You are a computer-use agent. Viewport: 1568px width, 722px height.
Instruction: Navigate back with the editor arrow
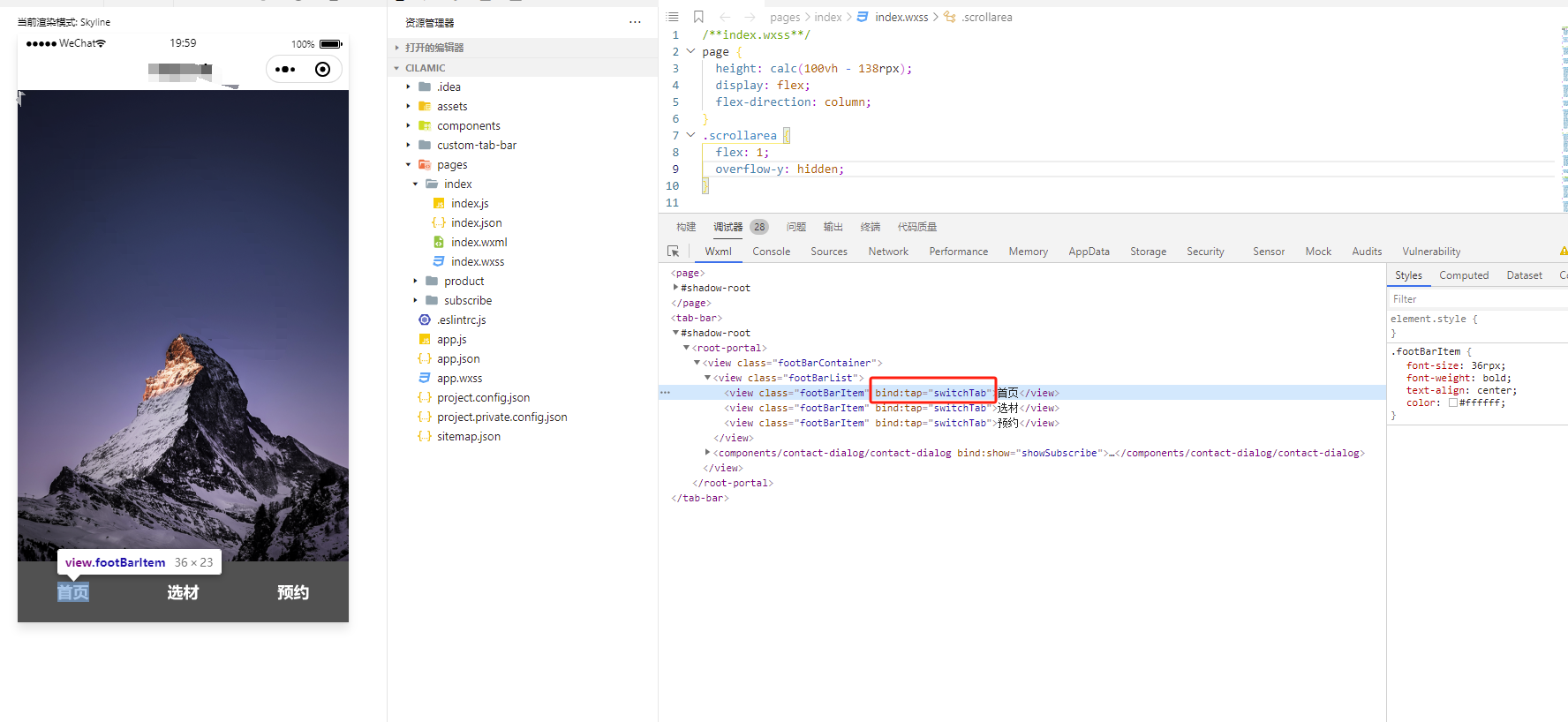725,17
